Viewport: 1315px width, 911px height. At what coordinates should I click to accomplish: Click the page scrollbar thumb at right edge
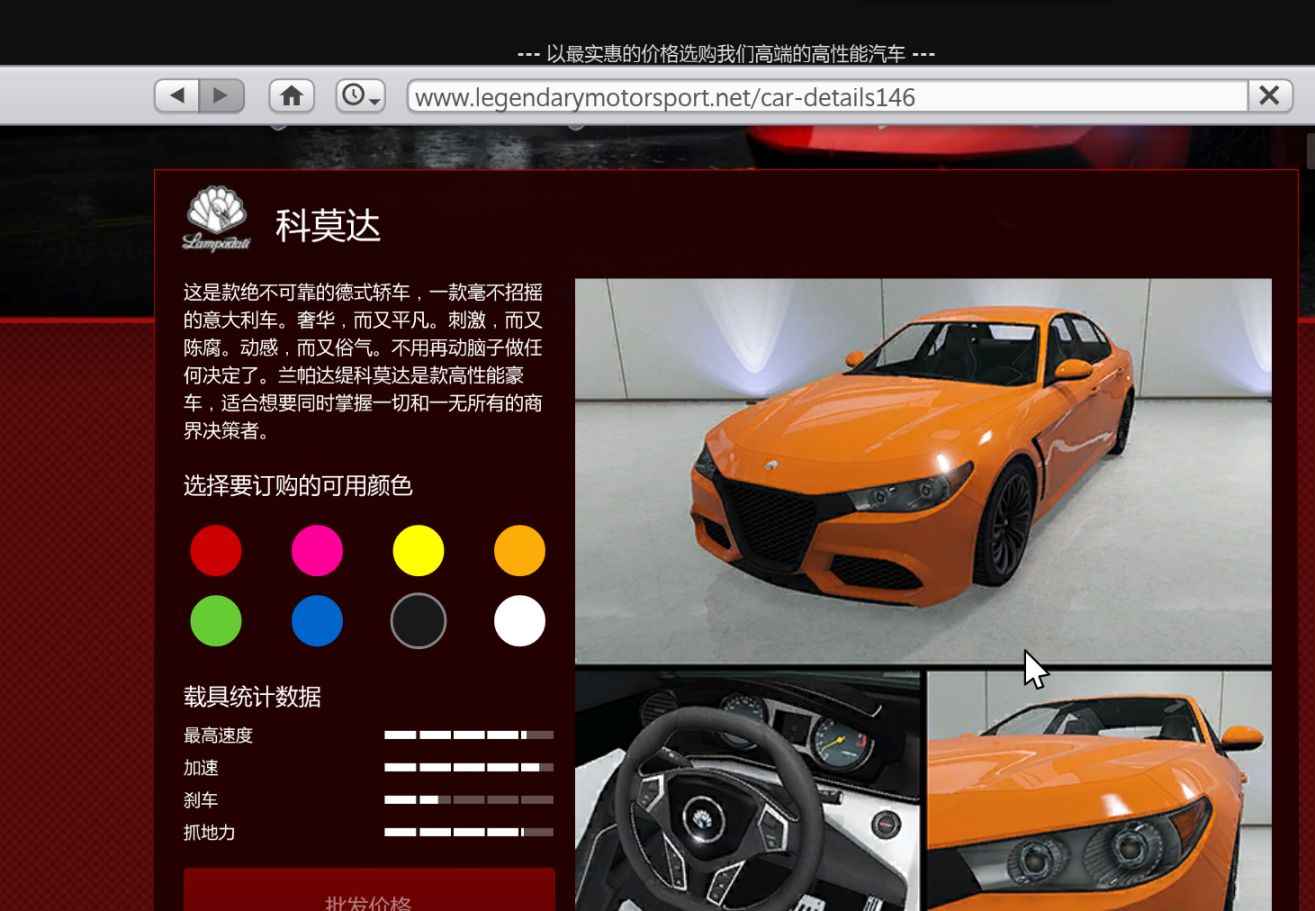pos(1310,151)
